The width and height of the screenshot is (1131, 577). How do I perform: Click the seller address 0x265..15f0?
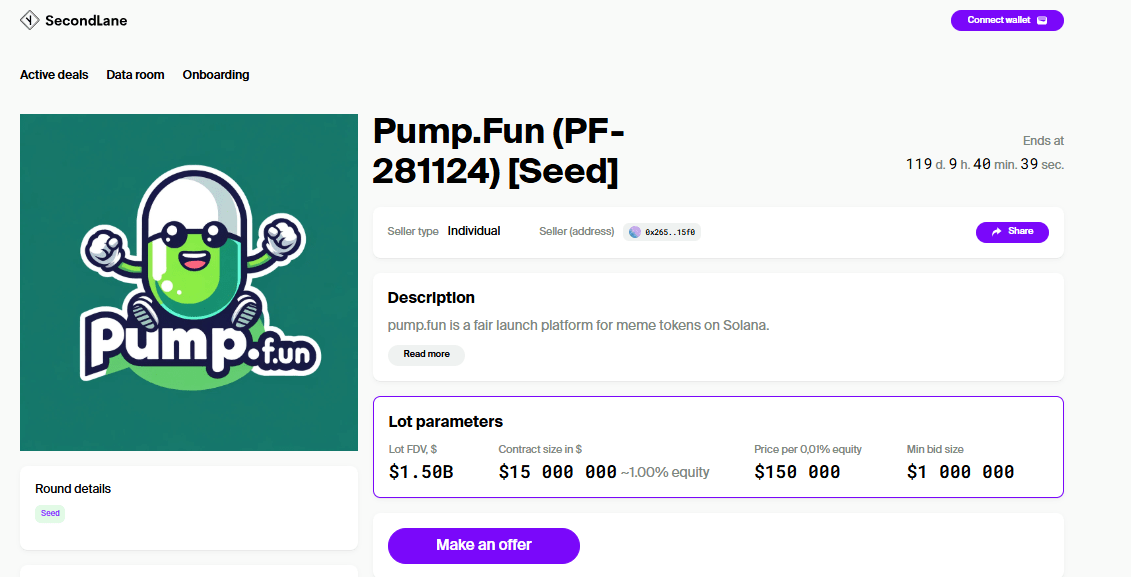pyautogui.click(x=670, y=232)
